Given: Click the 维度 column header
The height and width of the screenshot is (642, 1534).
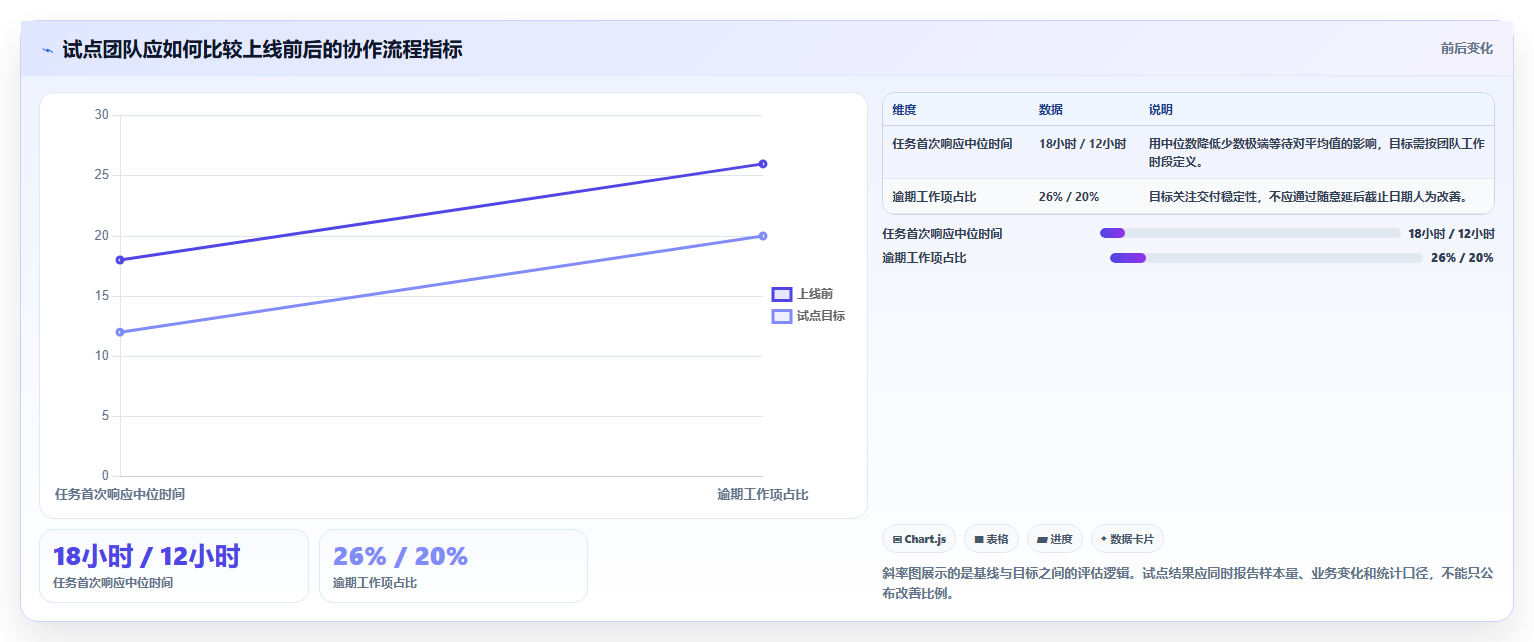Looking at the screenshot, I should tap(904, 110).
